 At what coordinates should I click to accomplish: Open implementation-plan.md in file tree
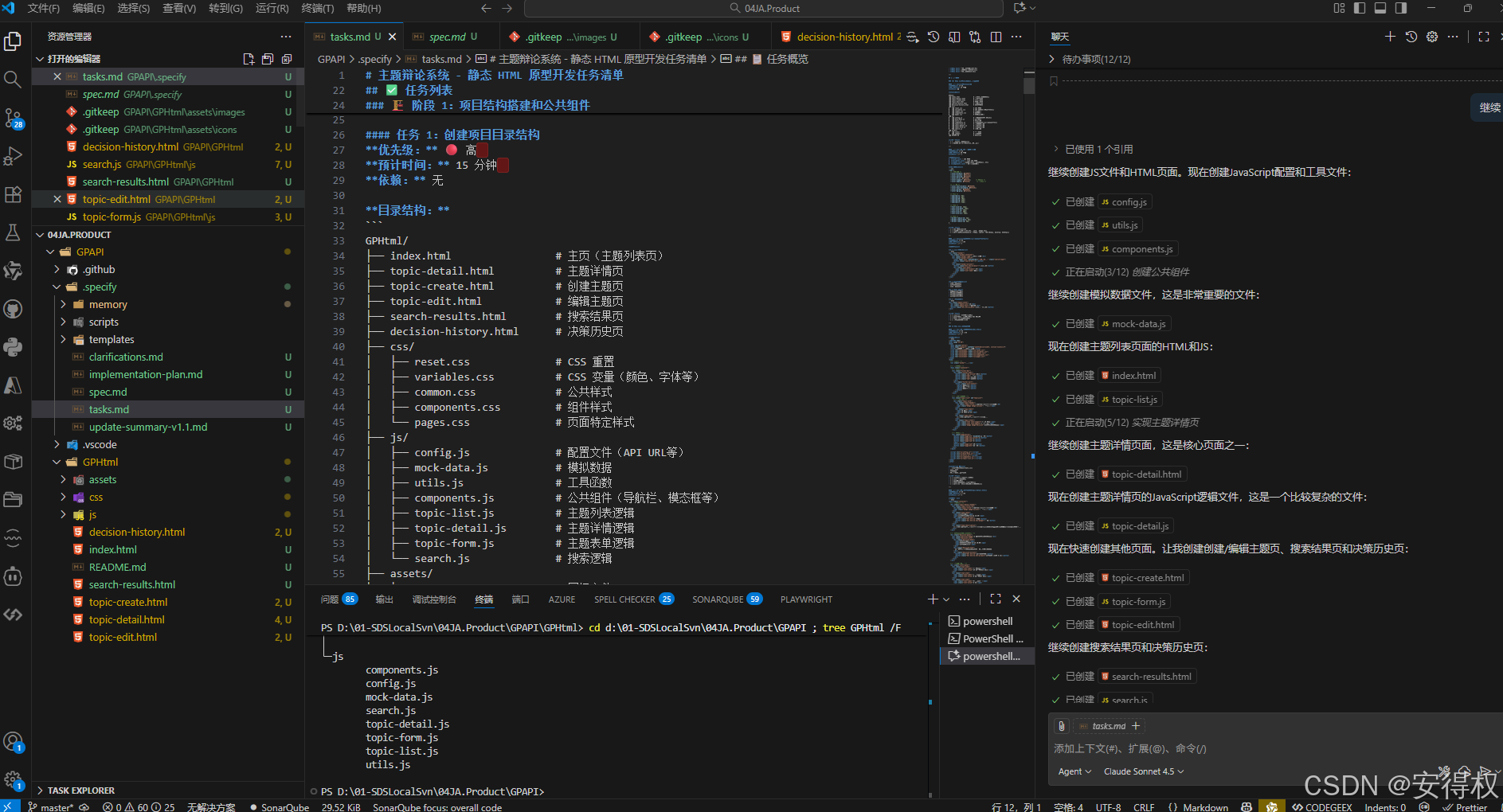coord(146,375)
